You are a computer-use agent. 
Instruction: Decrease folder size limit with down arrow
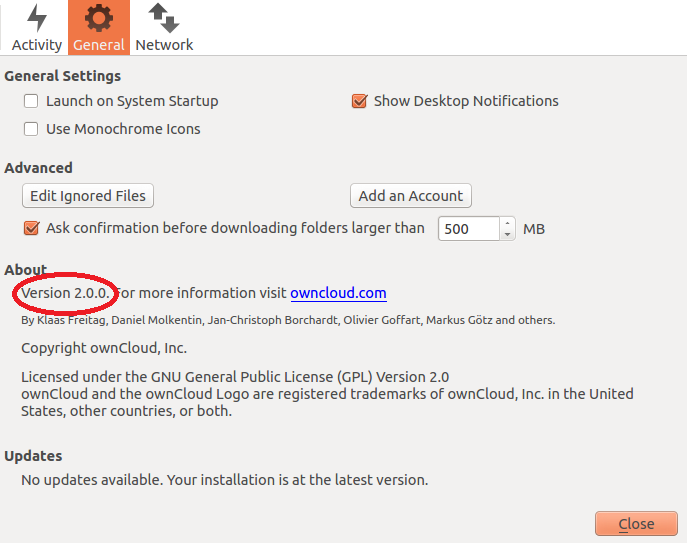[507, 234]
